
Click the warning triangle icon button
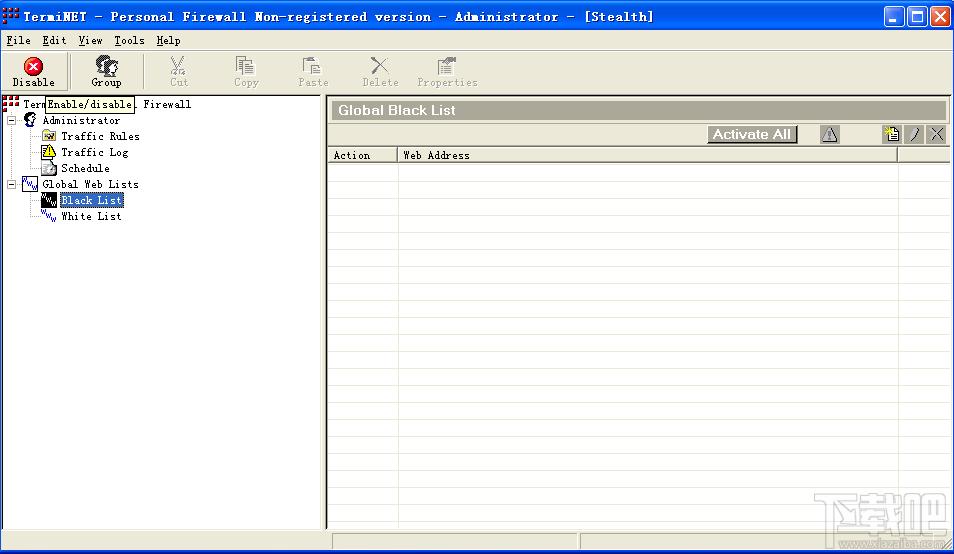829,134
